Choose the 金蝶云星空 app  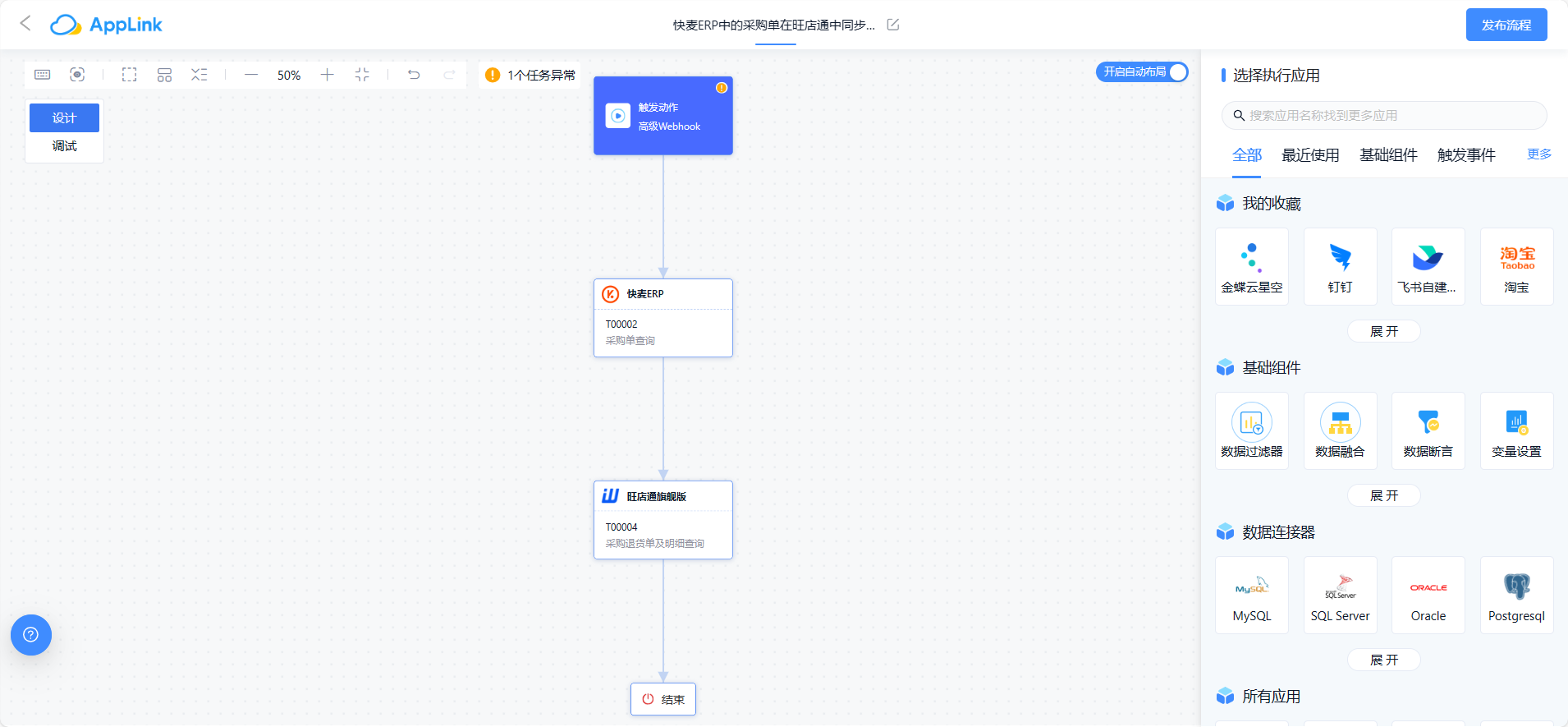coord(1252,267)
